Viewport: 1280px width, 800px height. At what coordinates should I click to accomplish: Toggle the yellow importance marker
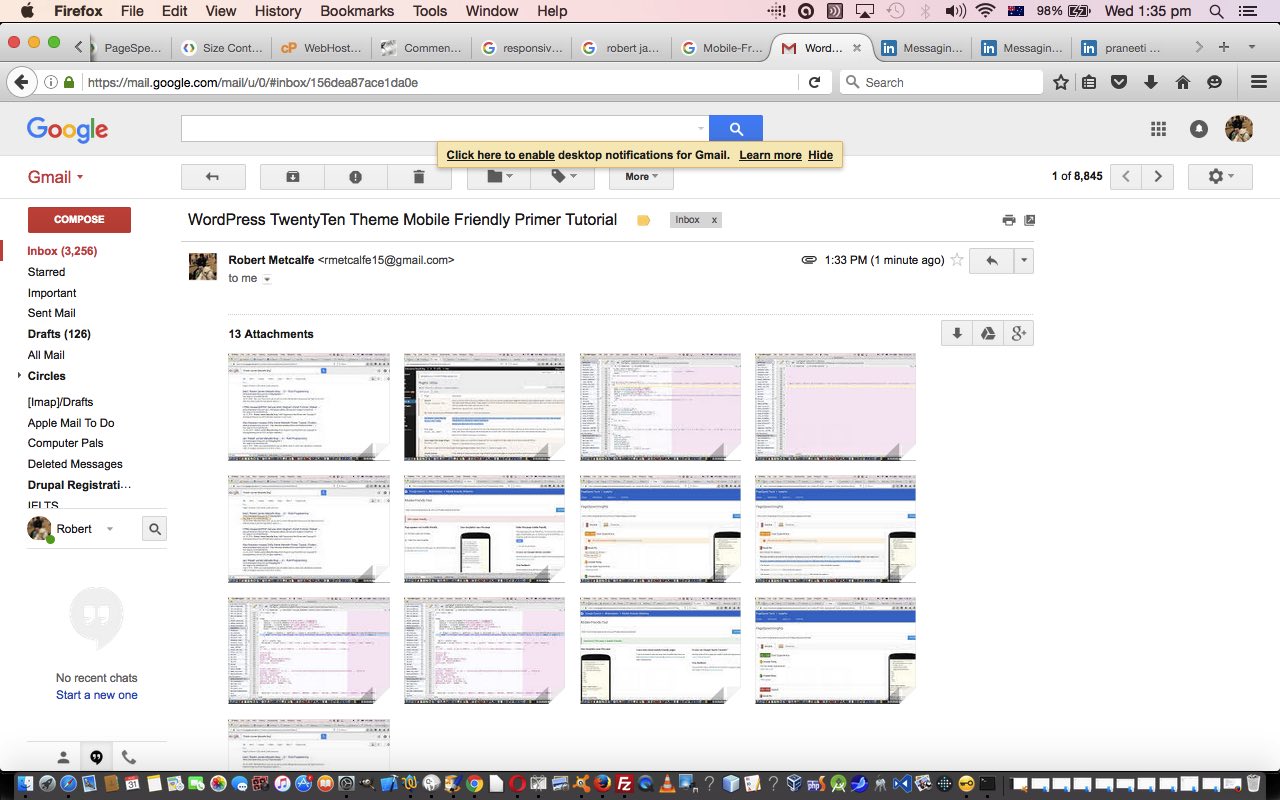pos(643,220)
